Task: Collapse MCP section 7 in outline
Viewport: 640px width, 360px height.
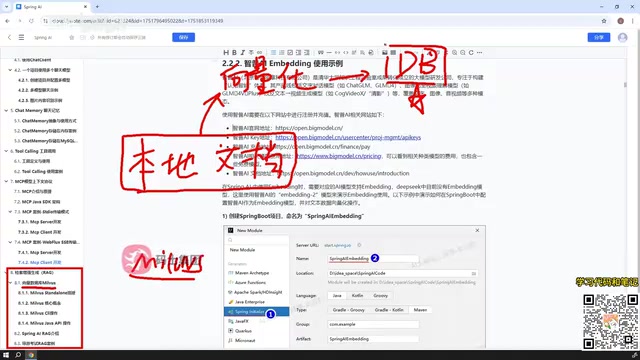Action: click(6, 181)
